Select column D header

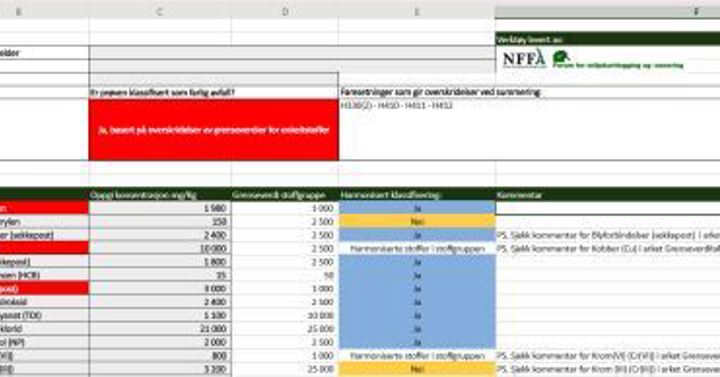(x=285, y=12)
